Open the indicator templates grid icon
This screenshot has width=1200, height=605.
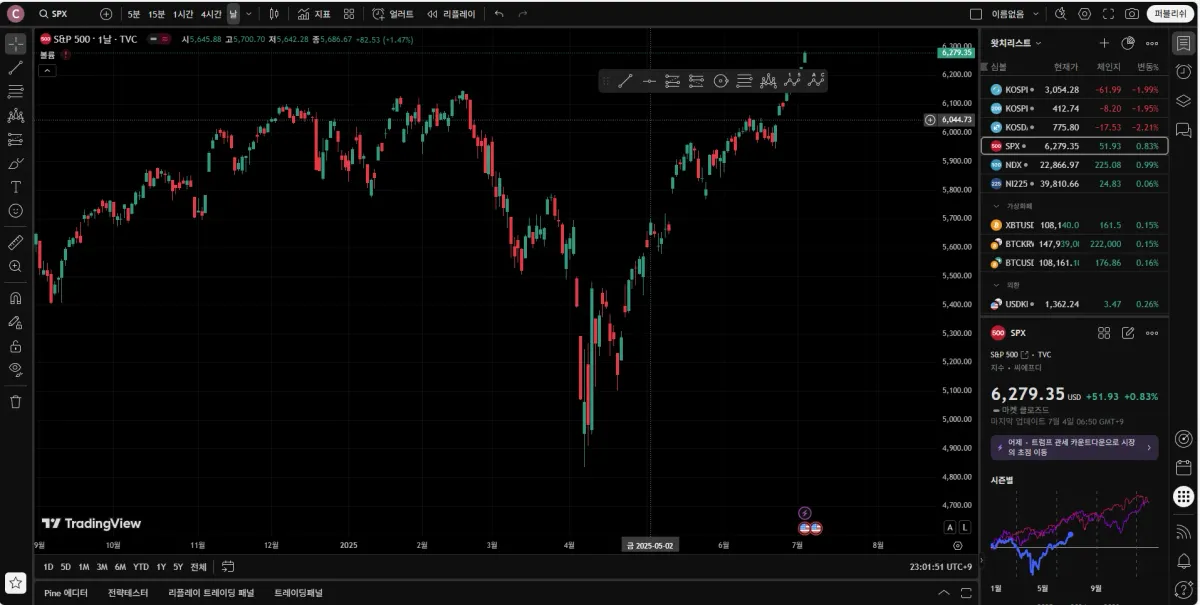click(348, 14)
